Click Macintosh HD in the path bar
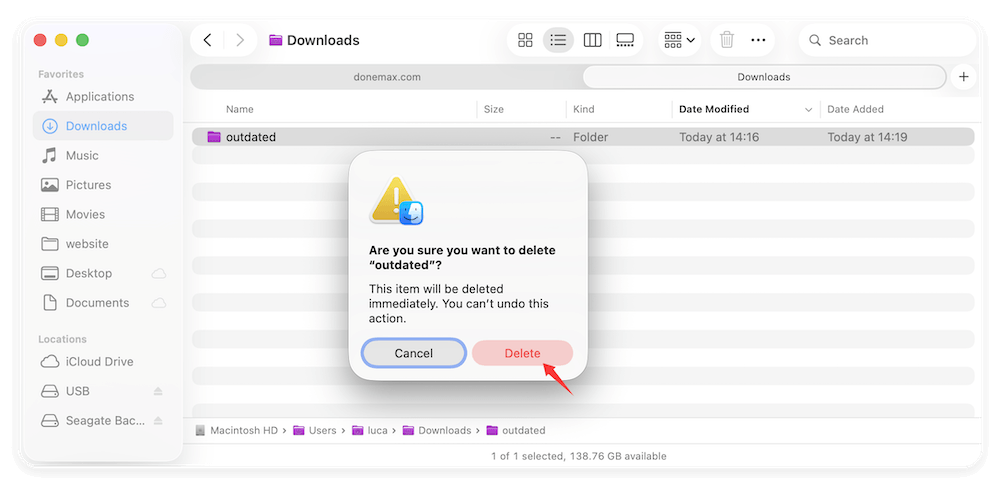Viewport: 1000px width, 485px height. coord(237,431)
